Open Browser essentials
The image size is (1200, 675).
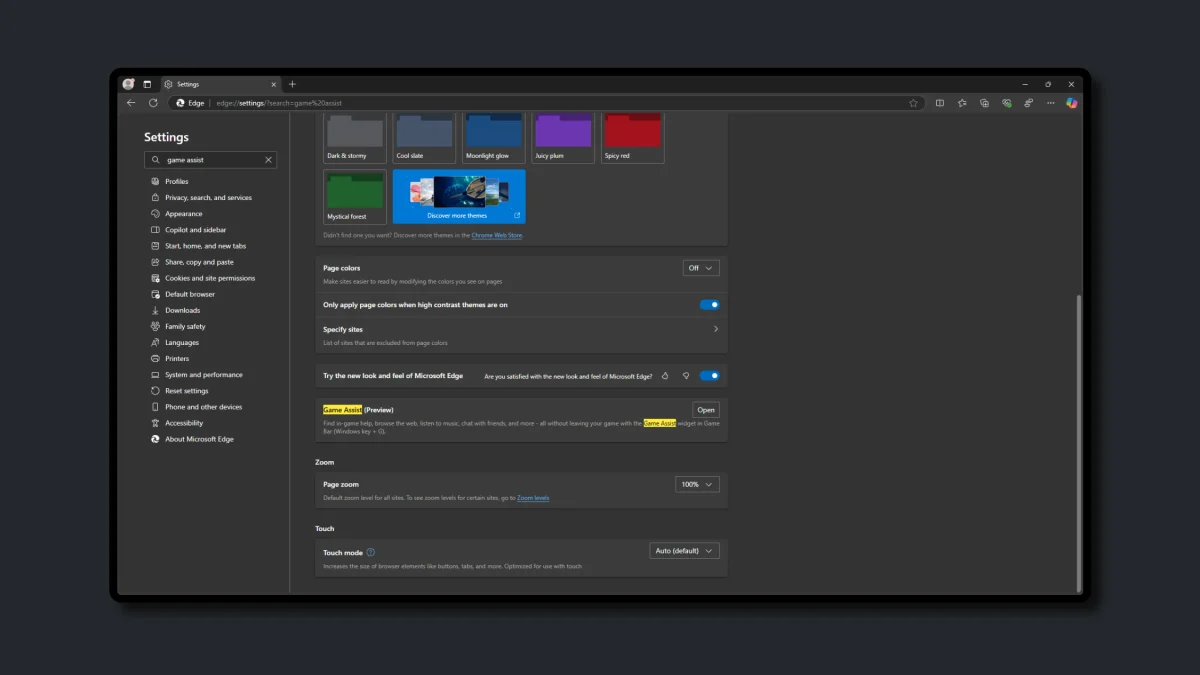pyautogui.click(x=1006, y=102)
